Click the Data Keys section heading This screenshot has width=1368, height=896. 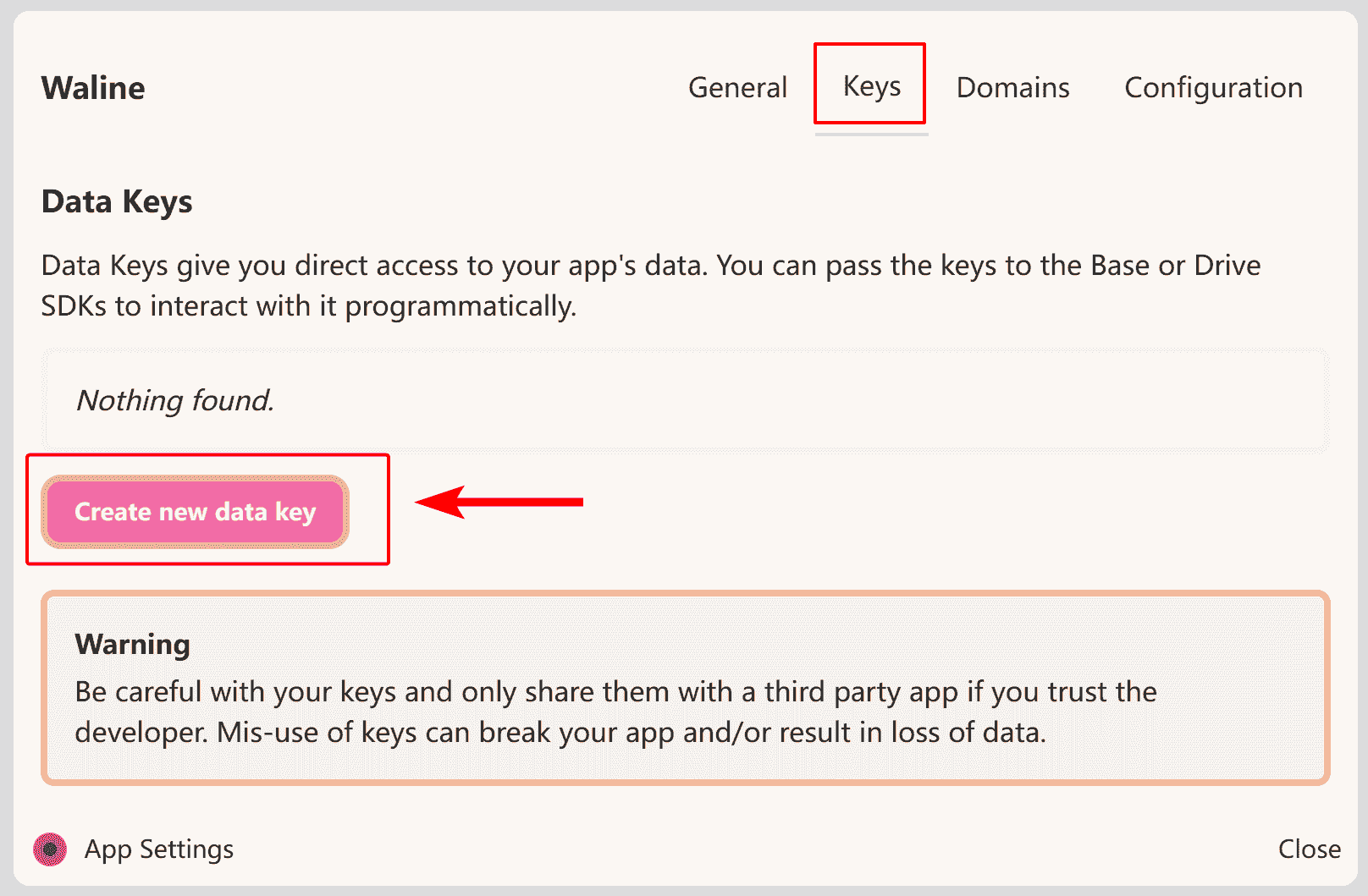tap(117, 202)
